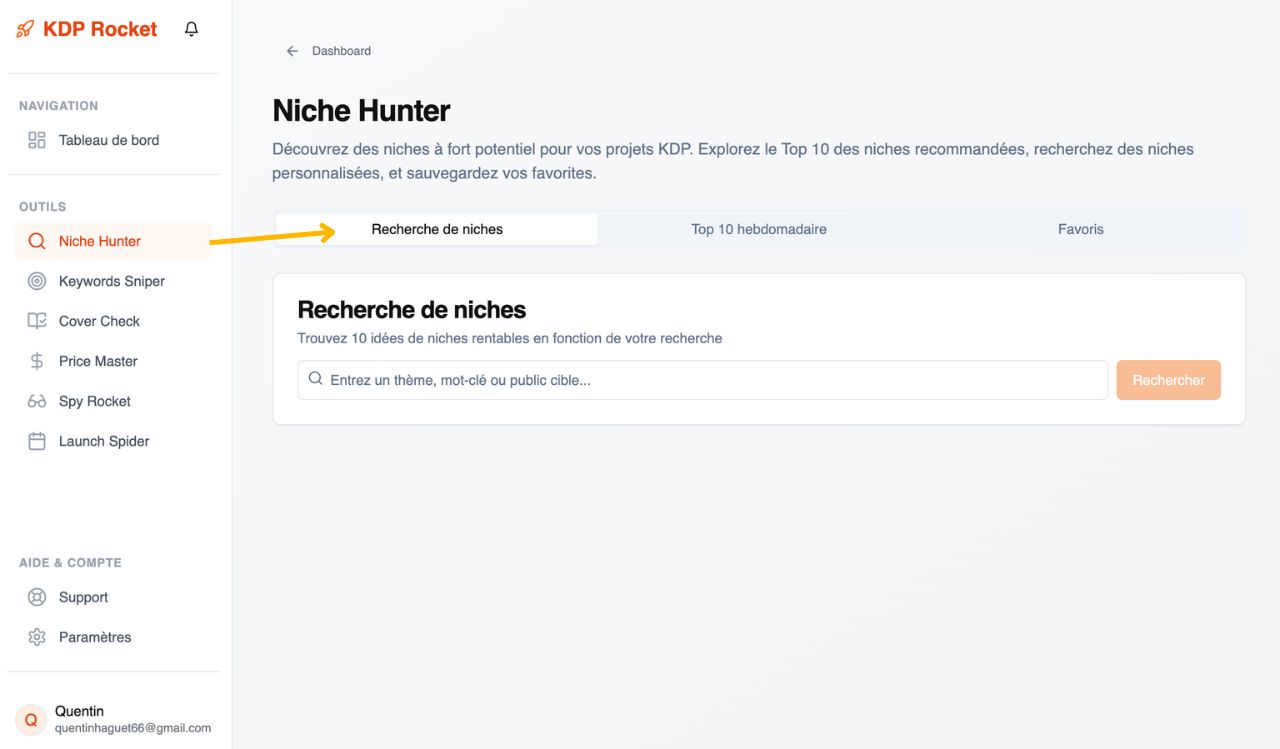
Task: Click the 'Trouvez 10 idées de niches' subtitle
Action: point(510,338)
